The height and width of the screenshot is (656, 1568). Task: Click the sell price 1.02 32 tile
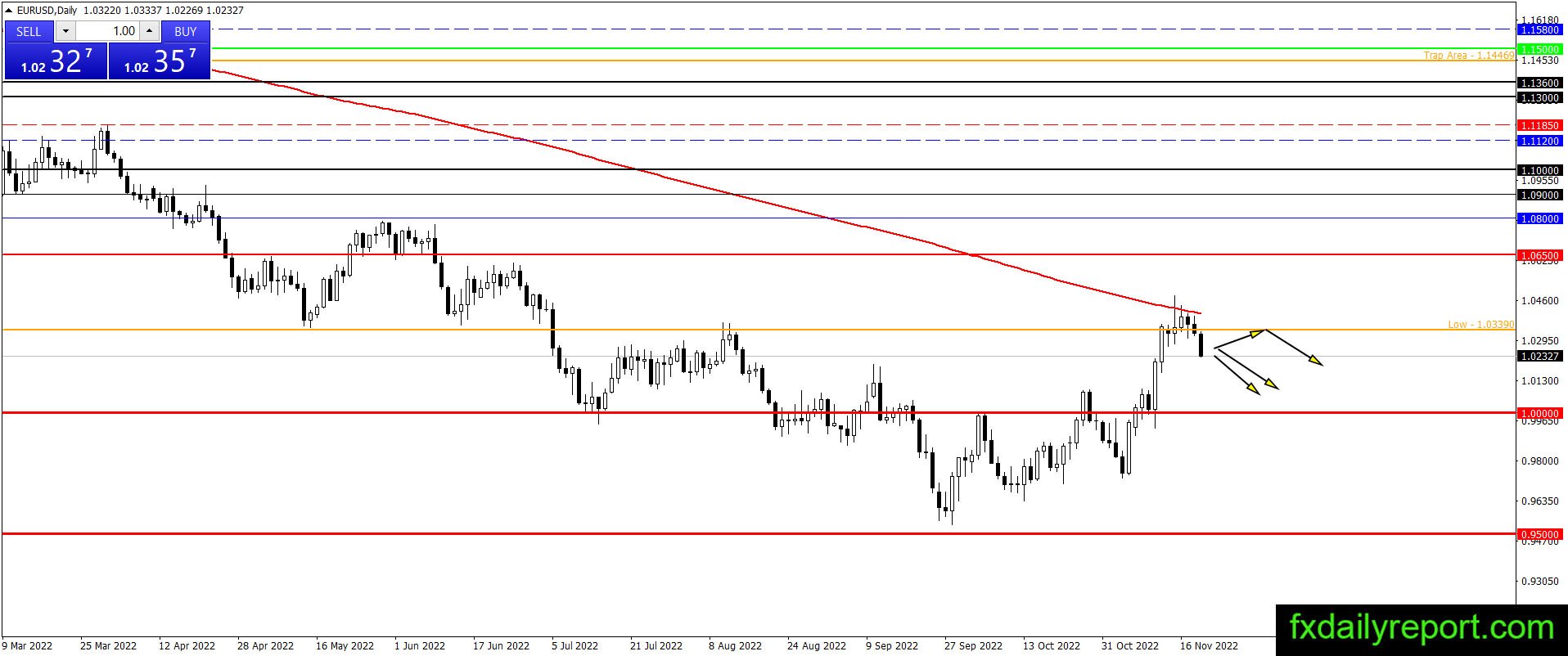56,61
